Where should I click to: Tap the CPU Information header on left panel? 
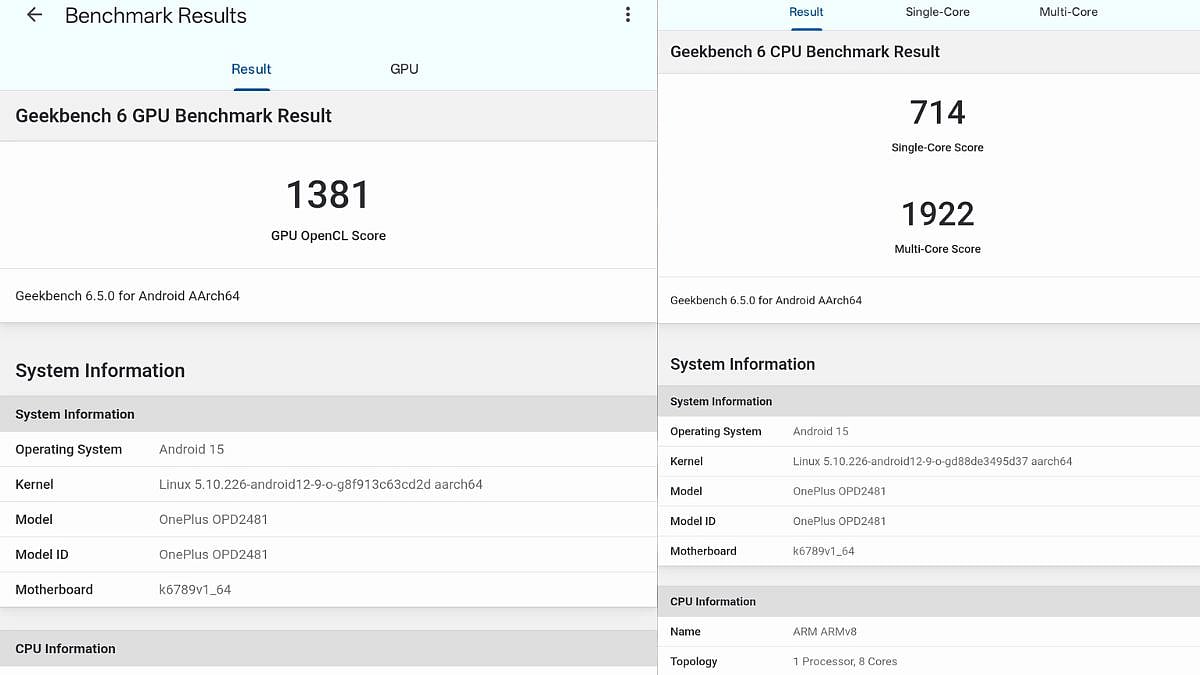[65, 648]
